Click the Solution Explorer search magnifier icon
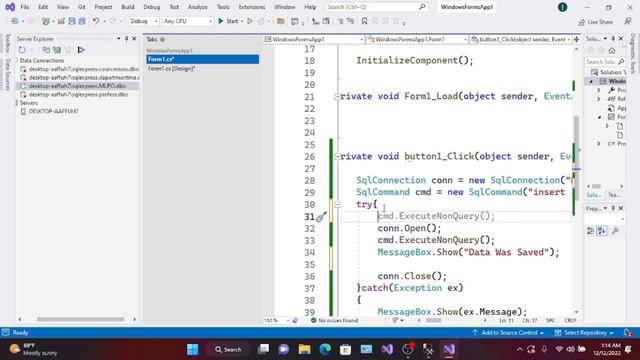This screenshot has width=640, height=360. (x=621, y=62)
